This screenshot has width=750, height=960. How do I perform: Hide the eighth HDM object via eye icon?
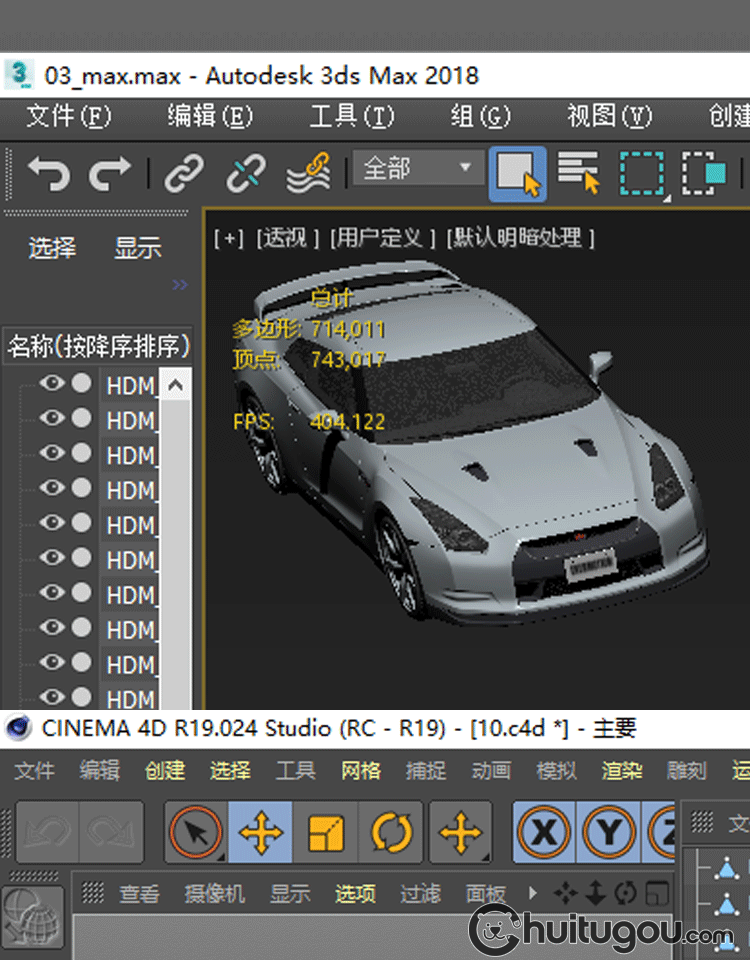click(52, 628)
